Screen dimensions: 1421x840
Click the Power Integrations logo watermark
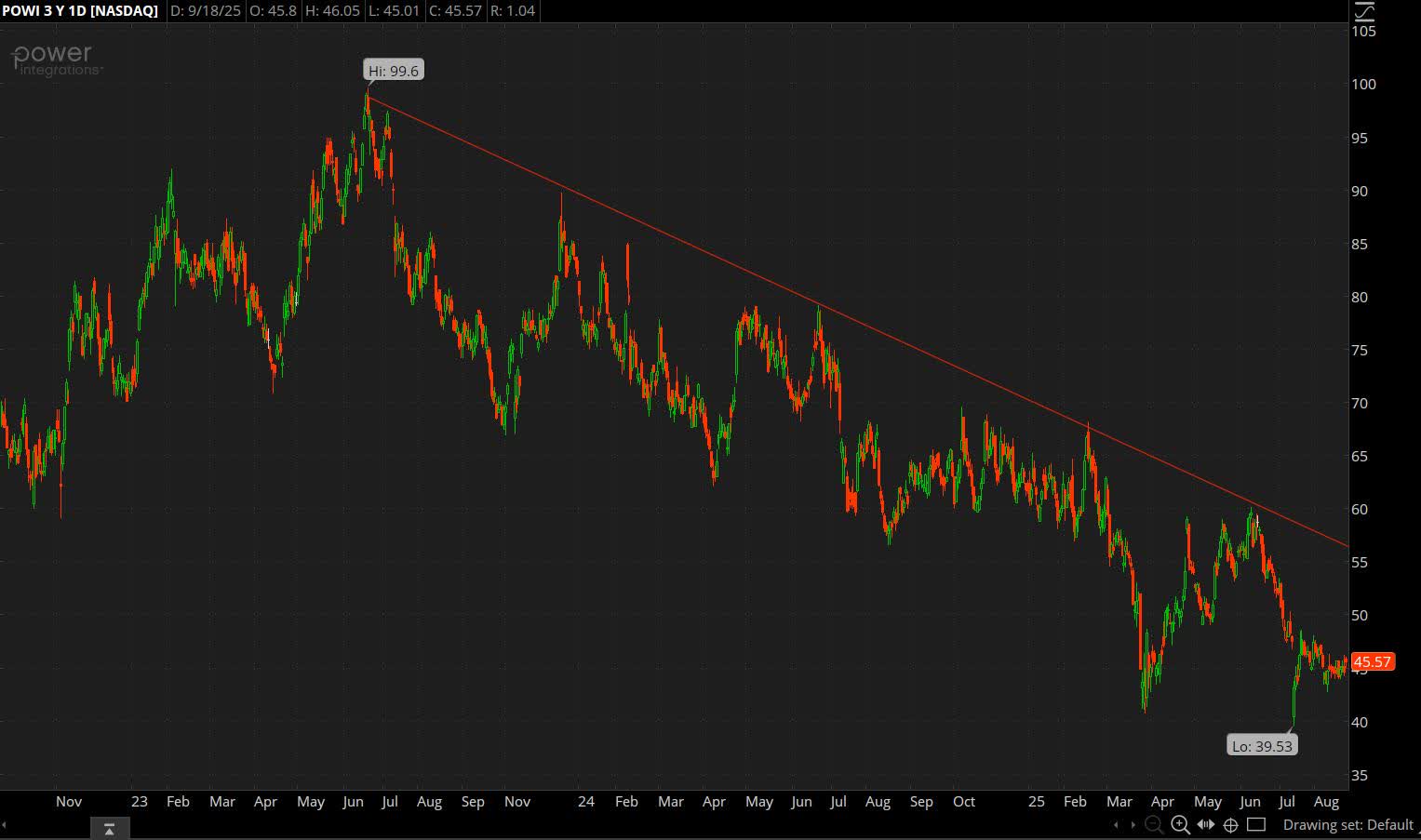pyautogui.click(x=54, y=59)
